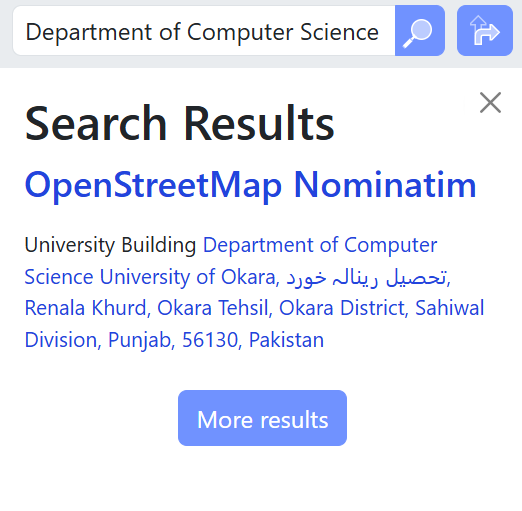Click 'Okara Tehsil' in the result address
Screen dimensions: 522x511
pyautogui.click(x=213, y=308)
